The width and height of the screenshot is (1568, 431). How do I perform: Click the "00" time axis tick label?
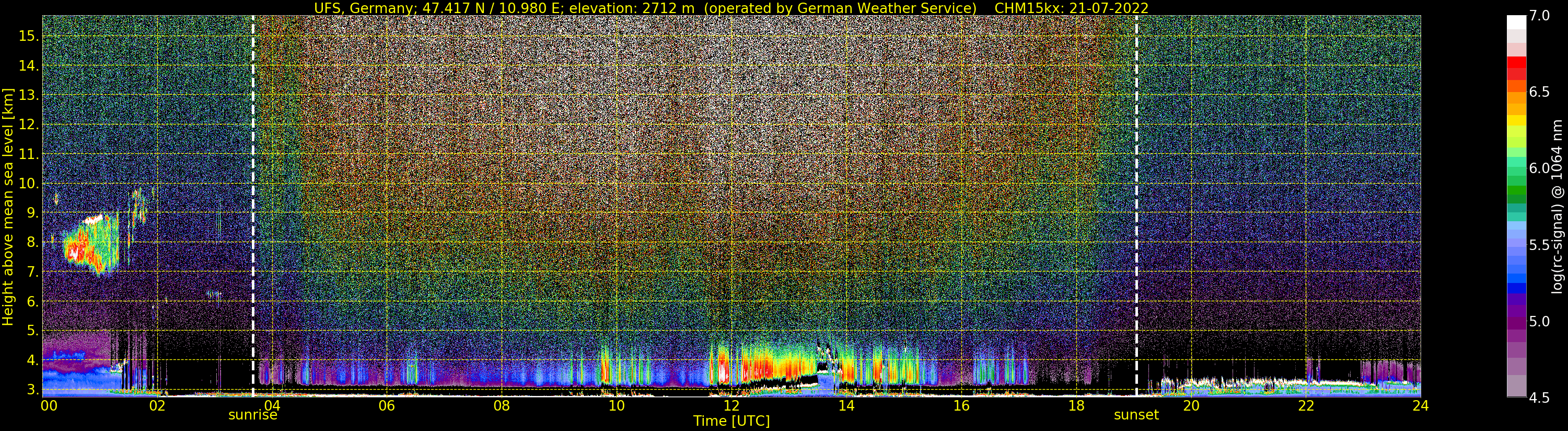48,406
